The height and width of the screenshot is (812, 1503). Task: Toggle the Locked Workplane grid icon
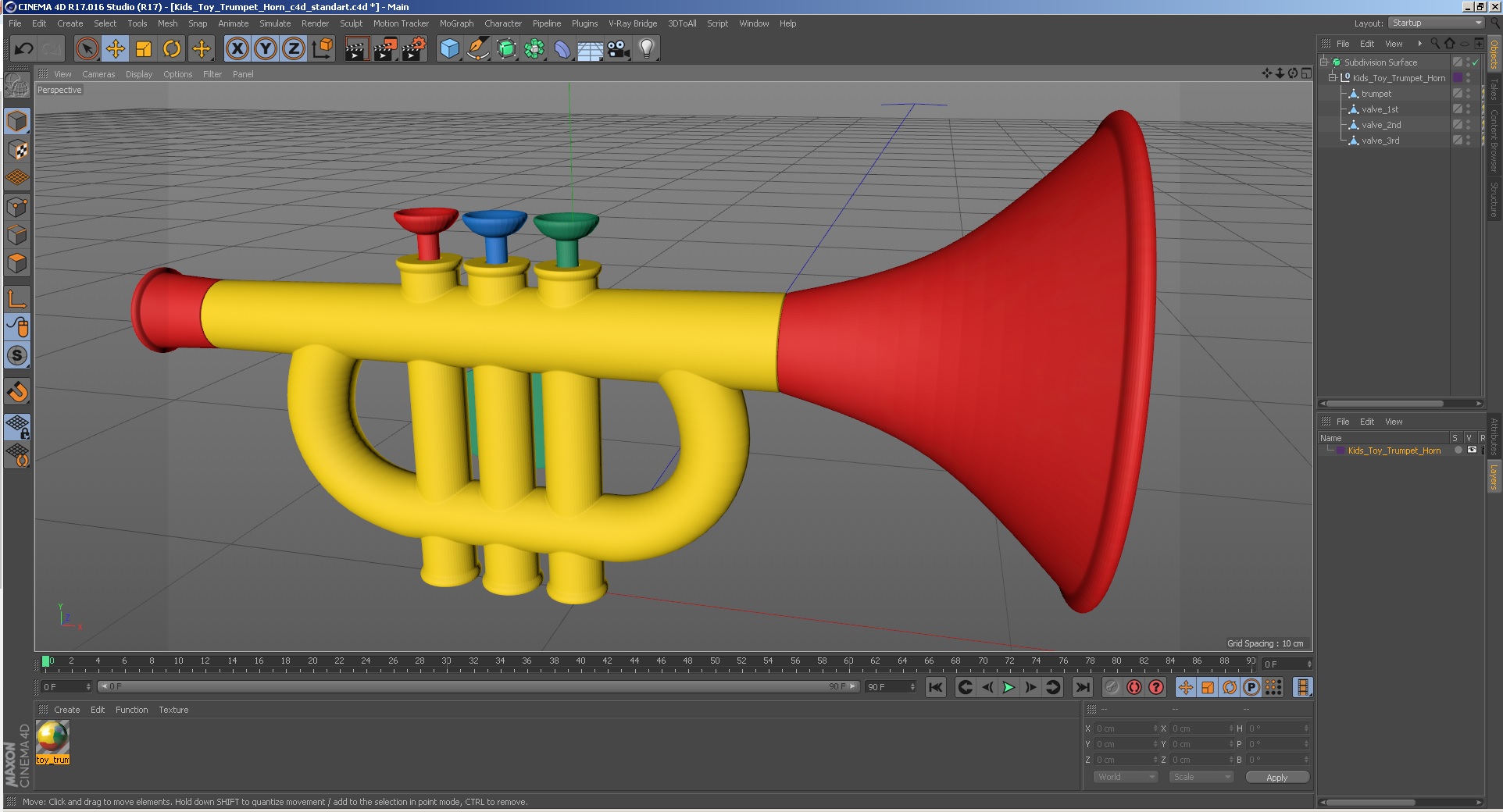17,426
